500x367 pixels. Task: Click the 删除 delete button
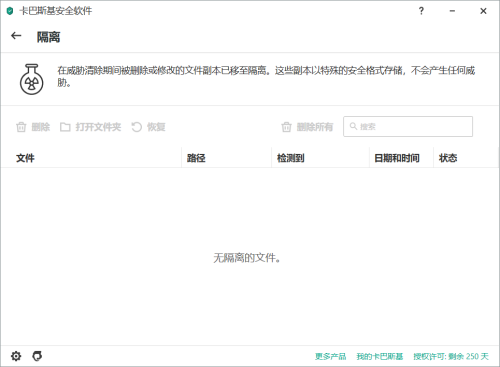(x=33, y=127)
